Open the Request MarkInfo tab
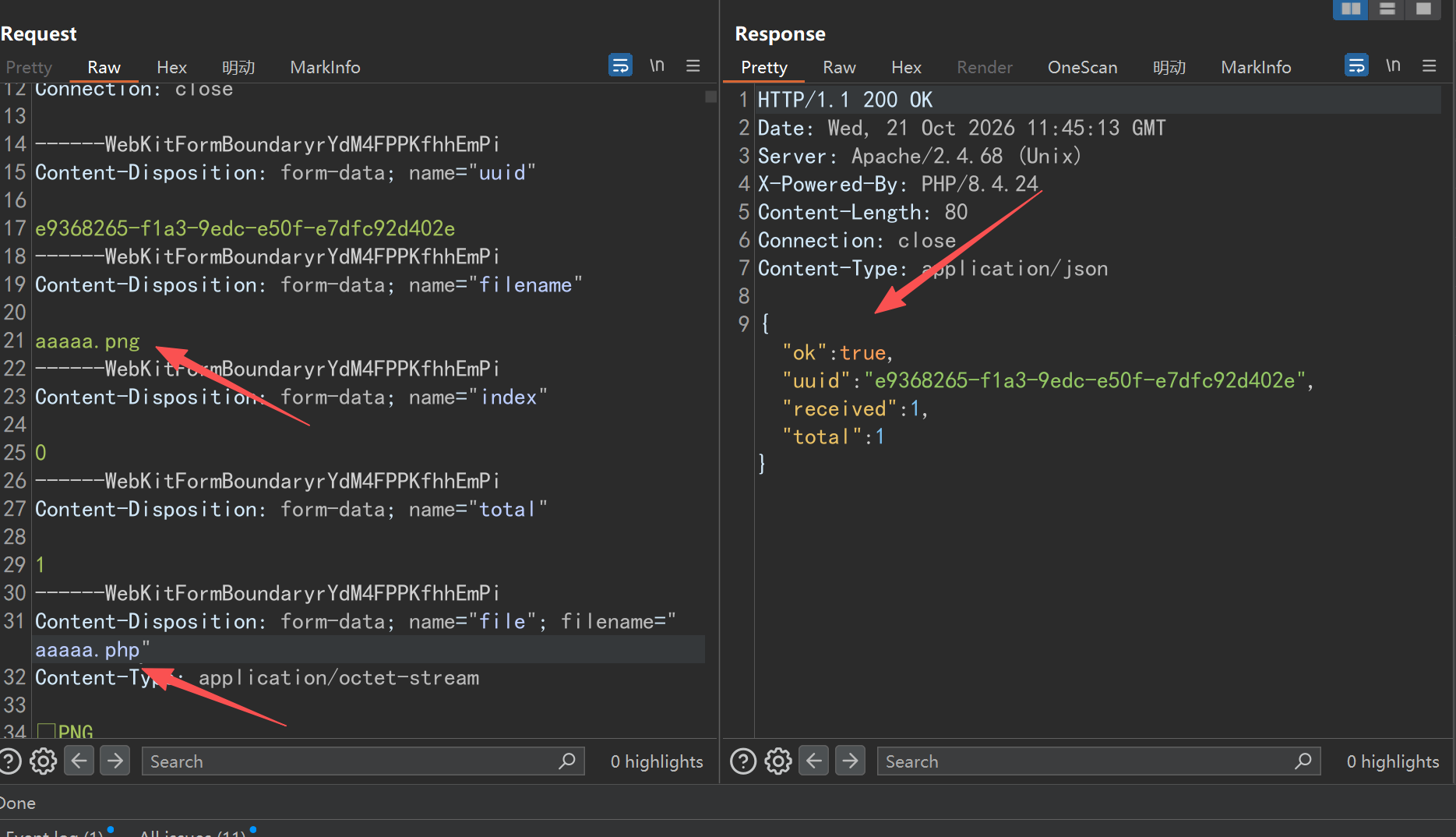The image size is (1456, 837). [x=325, y=67]
